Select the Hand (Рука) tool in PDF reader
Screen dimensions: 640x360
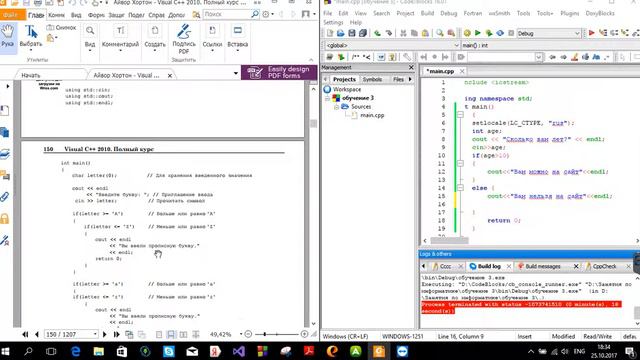point(8,36)
